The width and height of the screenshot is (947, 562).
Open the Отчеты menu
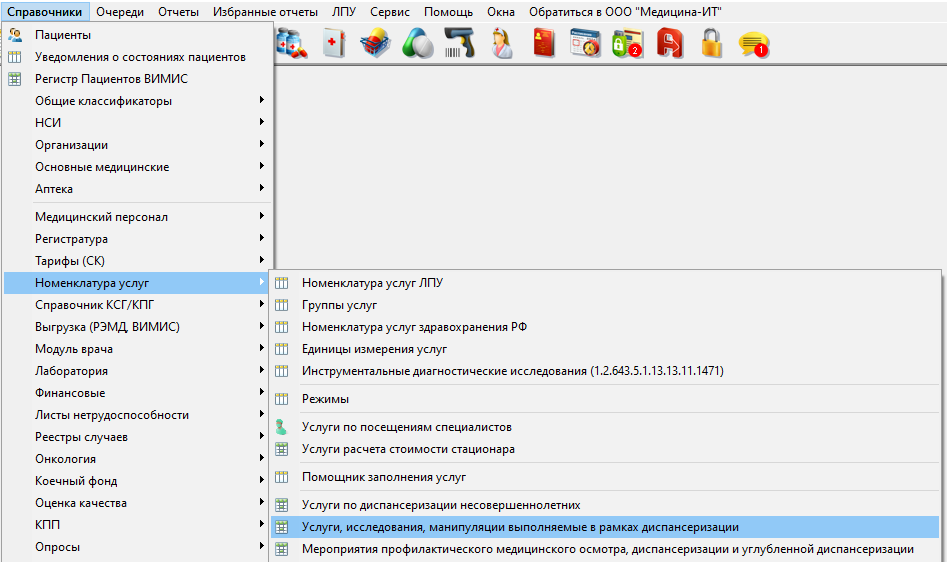point(179,12)
